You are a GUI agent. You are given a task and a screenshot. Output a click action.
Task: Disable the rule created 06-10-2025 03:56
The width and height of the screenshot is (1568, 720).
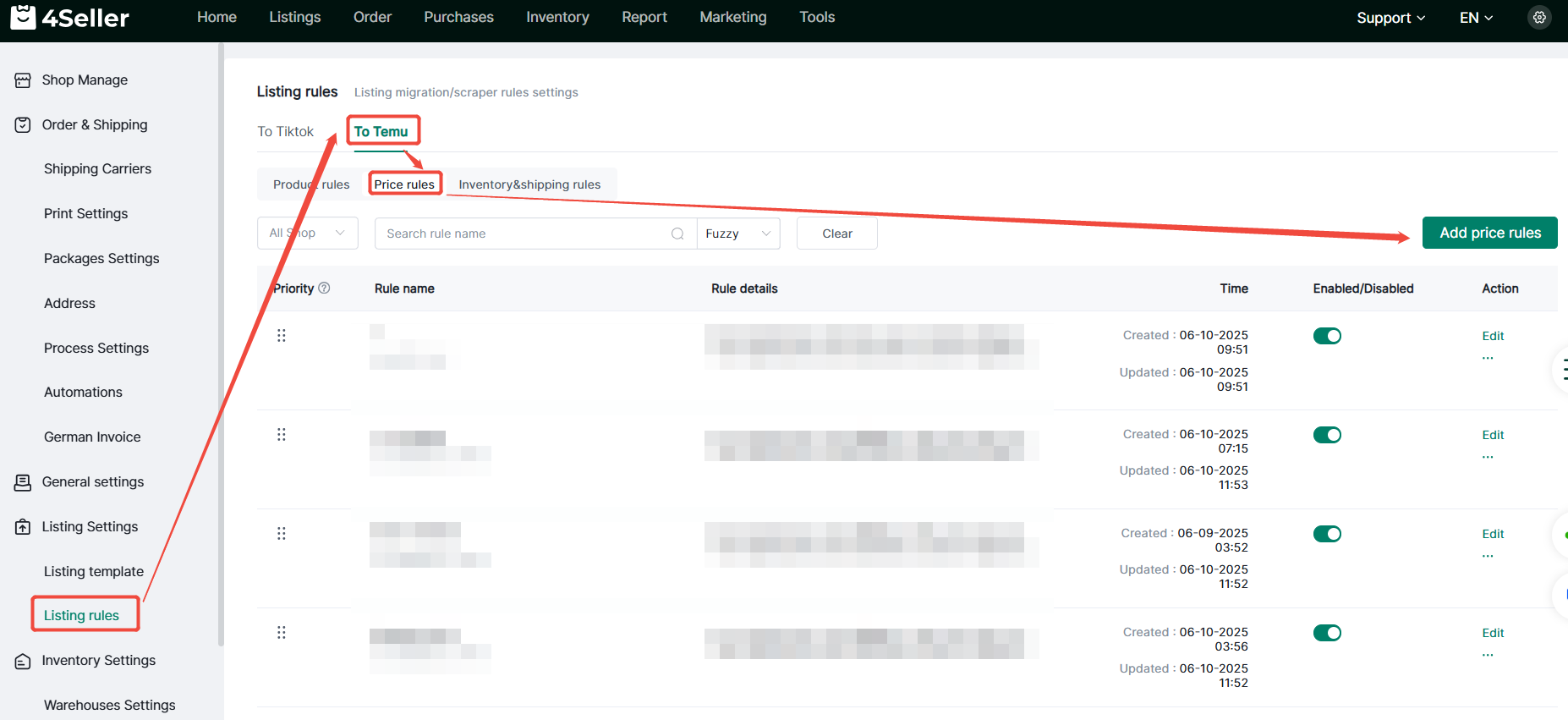[x=1327, y=633]
